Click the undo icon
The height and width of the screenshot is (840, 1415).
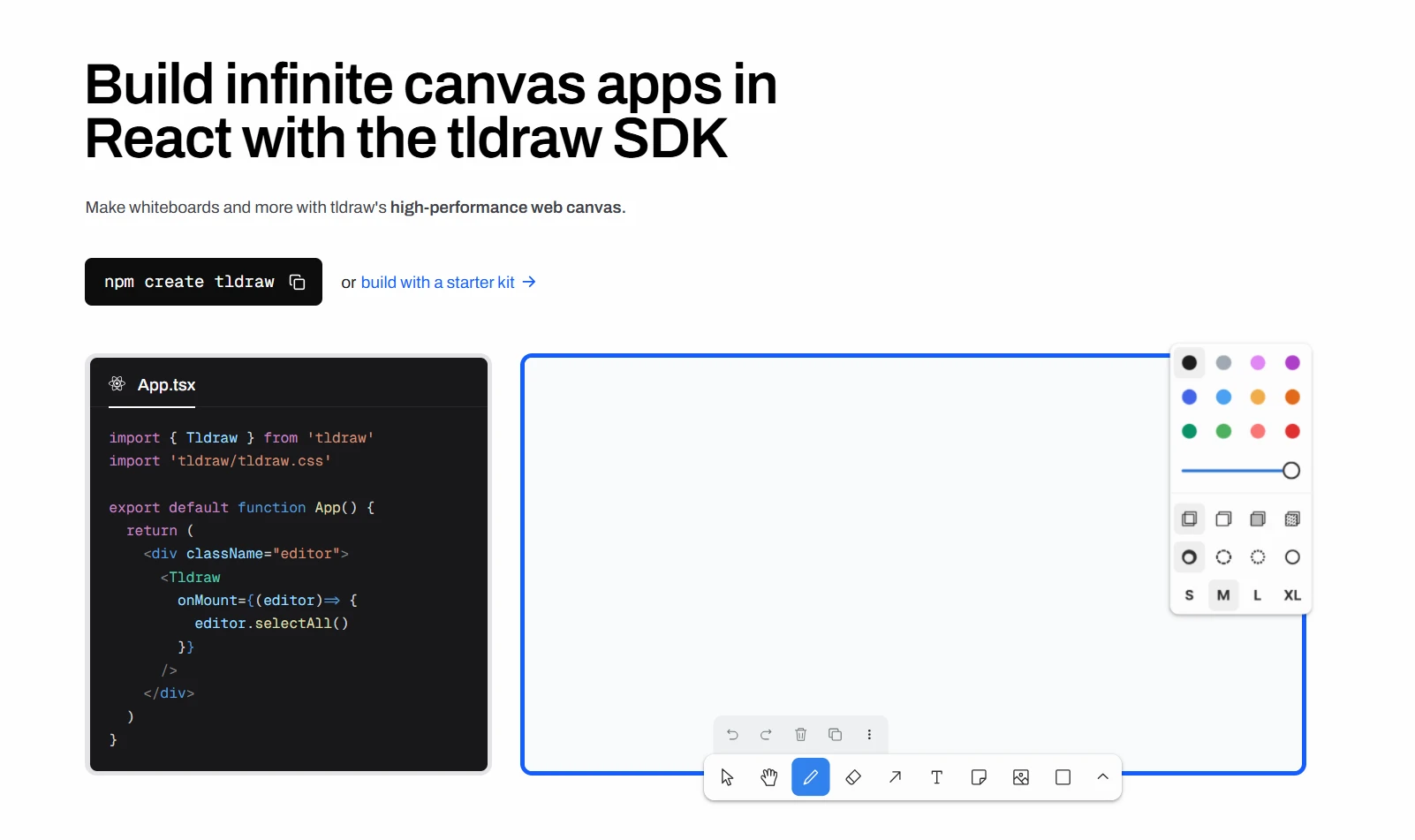pyautogui.click(x=732, y=735)
